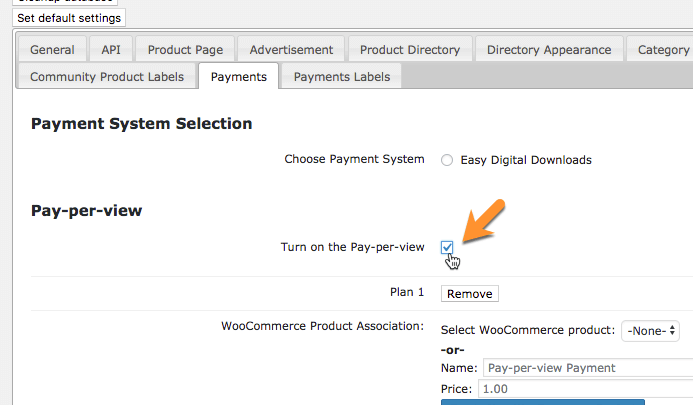
Task: Open the partially visible Category tab
Action: coord(662,50)
